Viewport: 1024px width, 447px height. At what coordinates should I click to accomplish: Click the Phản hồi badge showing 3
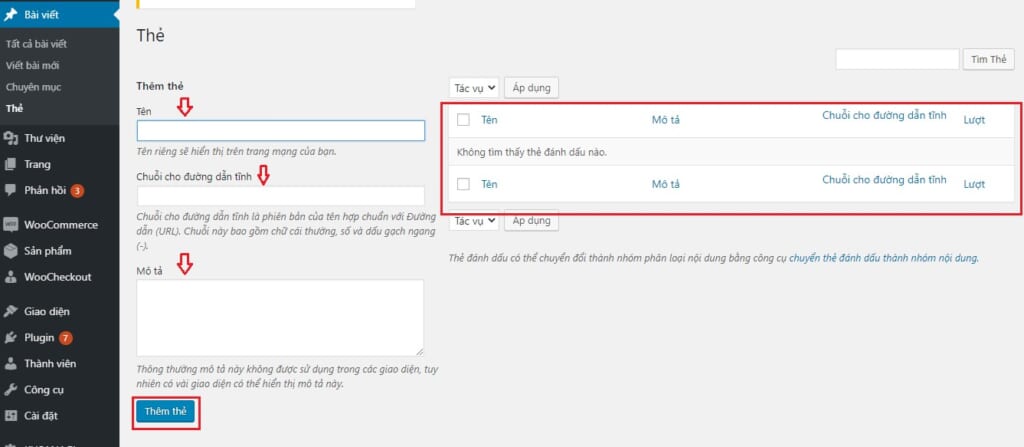click(77, 191)
